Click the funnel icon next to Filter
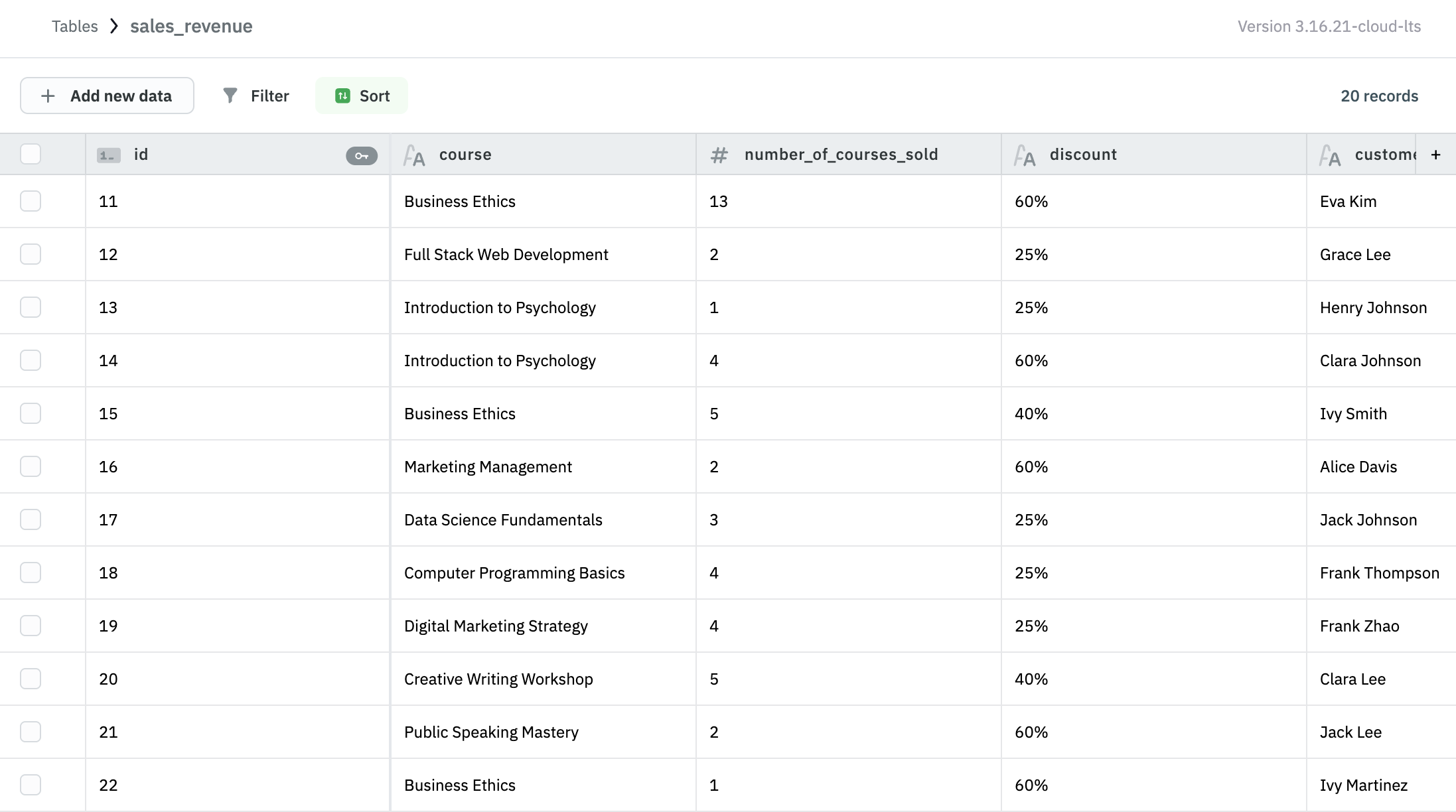 (x=230, y=95)
